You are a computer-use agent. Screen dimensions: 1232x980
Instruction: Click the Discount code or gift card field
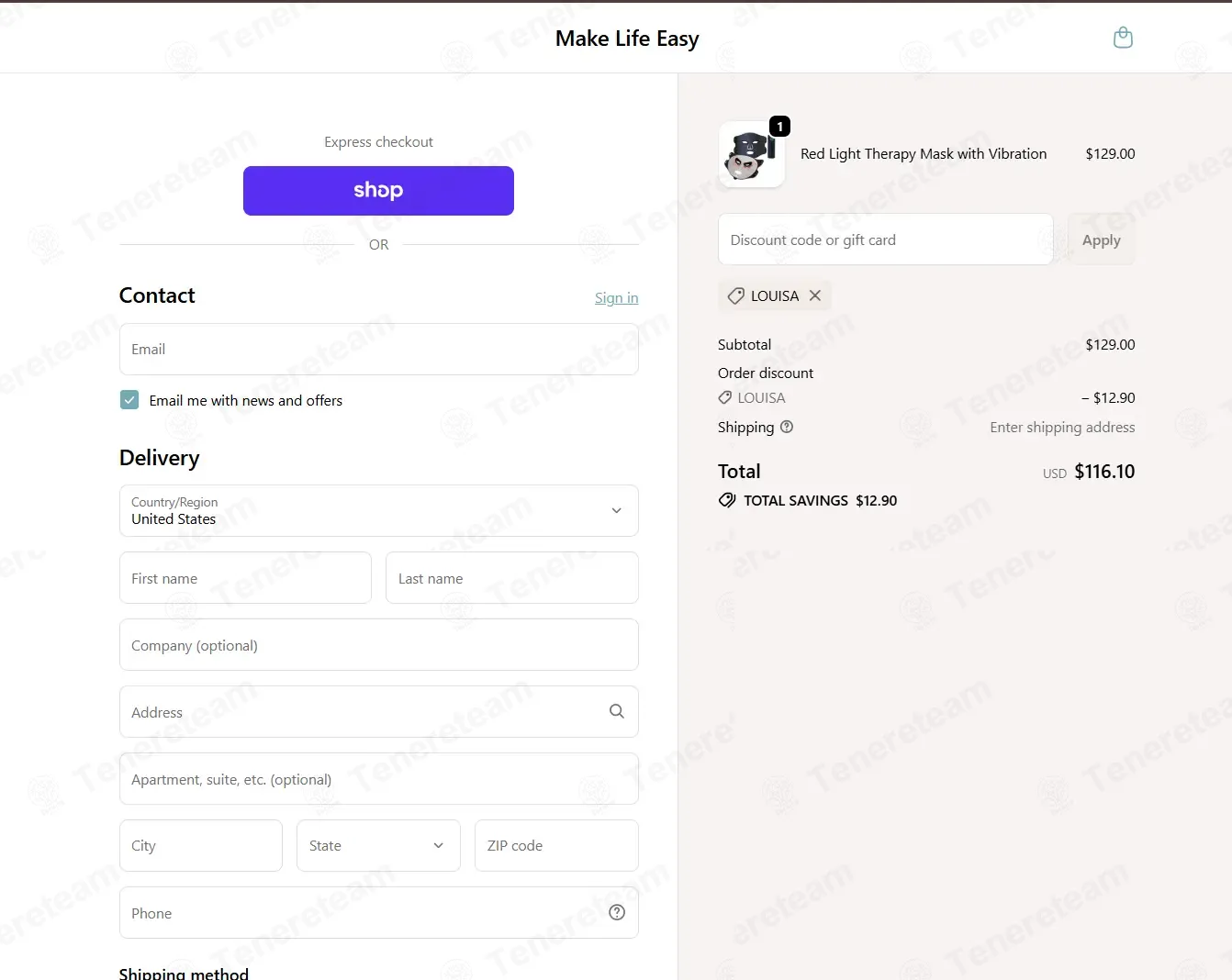[x=885, y=239]
